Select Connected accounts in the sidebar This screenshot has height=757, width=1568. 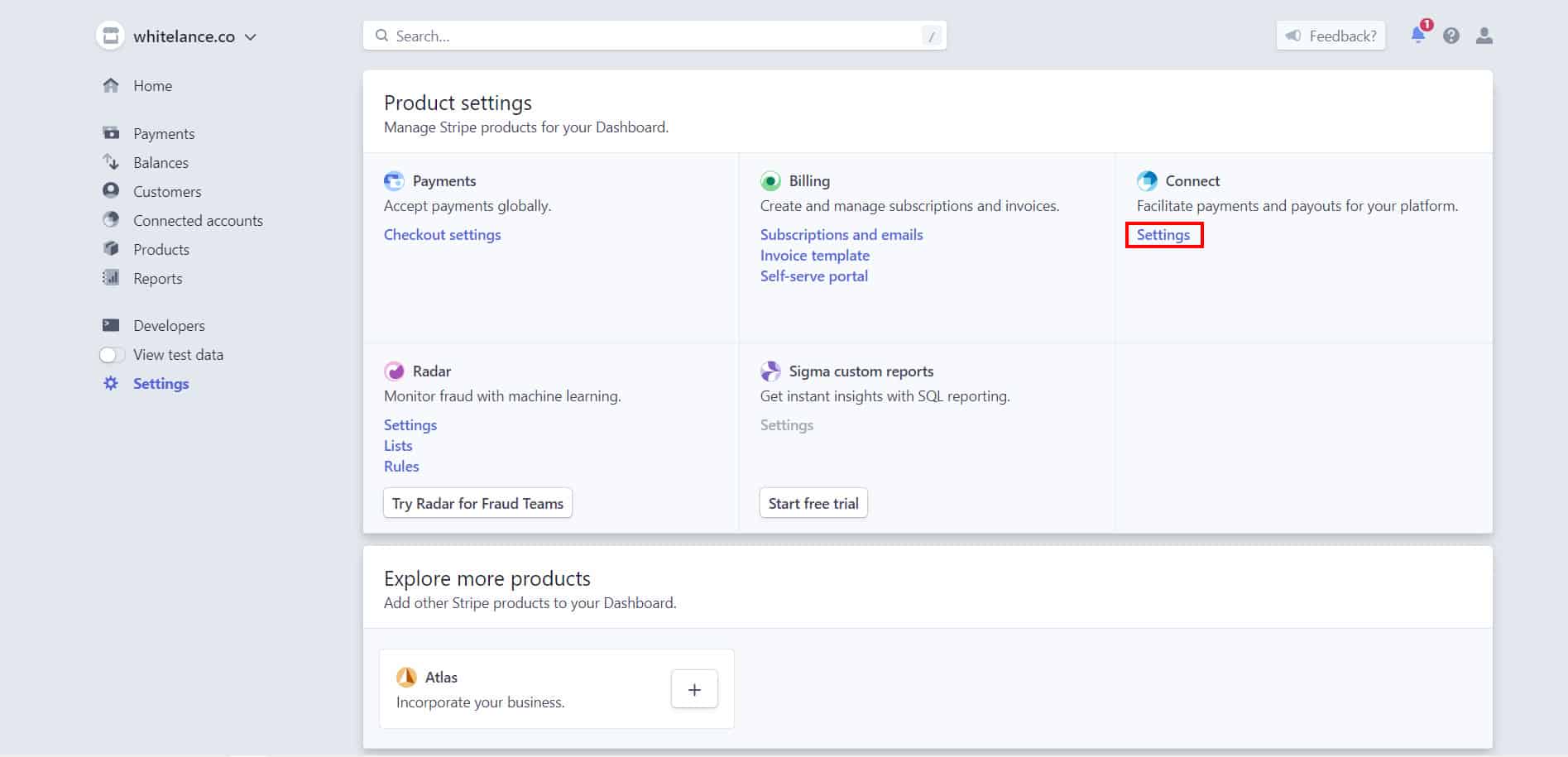[x=198, y=220]
